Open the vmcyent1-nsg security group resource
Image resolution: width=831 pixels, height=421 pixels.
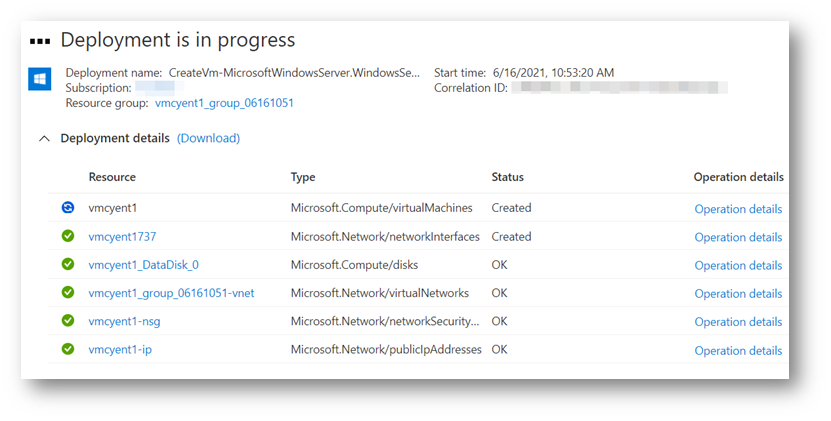pyautogui.click(x=124, y=321)
